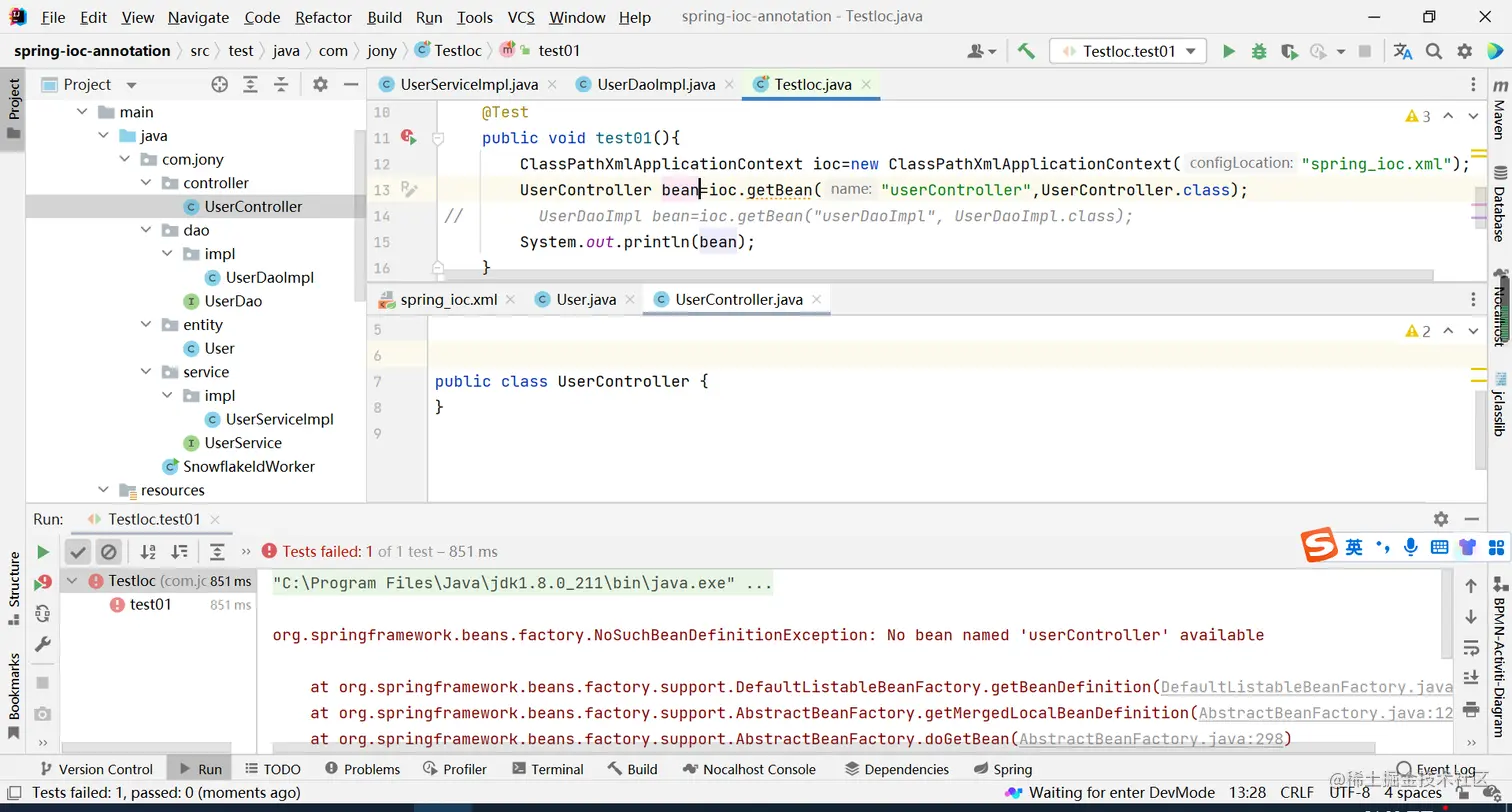Collapse the Testloc node in test results
1512x812 pixels.
click(72, 581)
